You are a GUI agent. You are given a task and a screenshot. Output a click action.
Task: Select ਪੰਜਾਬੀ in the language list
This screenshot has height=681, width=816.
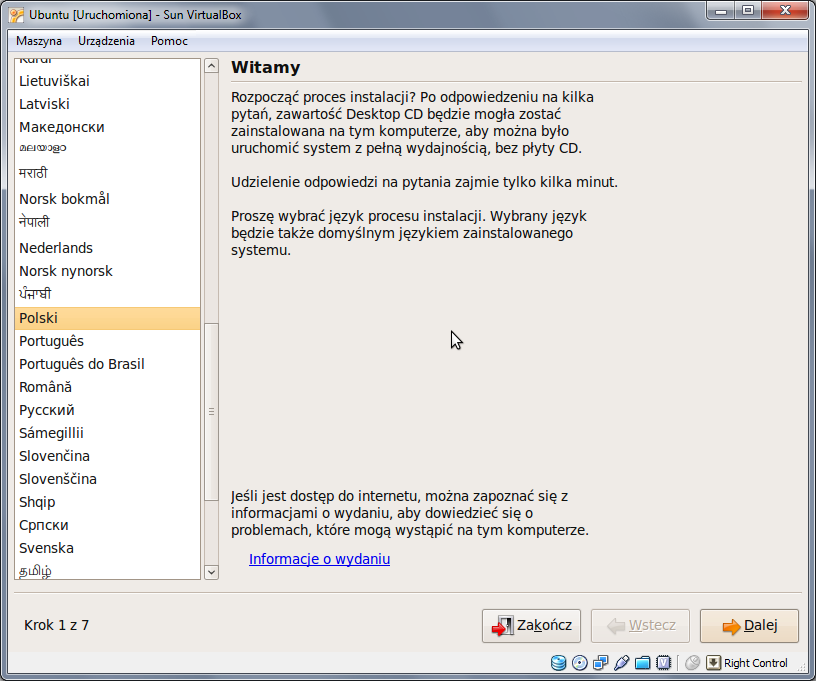click(x=107, y=294)
